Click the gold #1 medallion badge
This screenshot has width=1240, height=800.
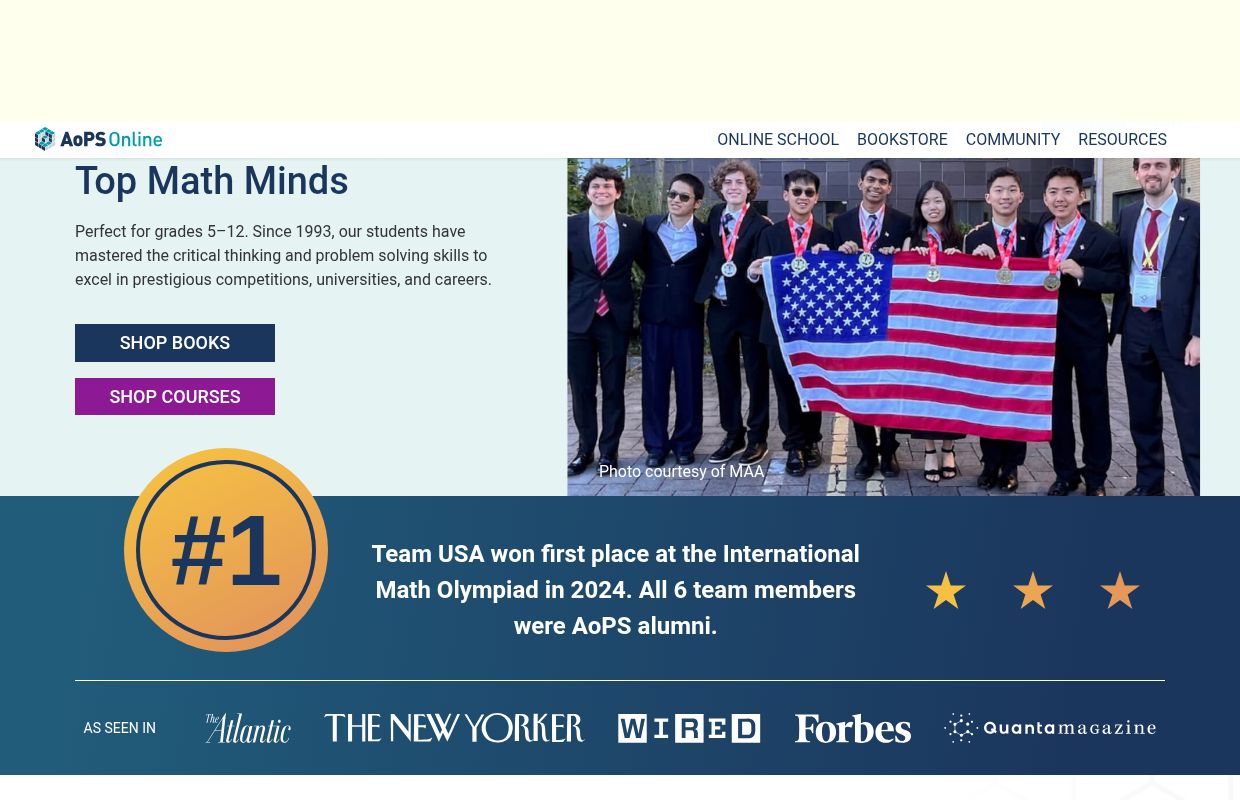(x=226, y=550)
